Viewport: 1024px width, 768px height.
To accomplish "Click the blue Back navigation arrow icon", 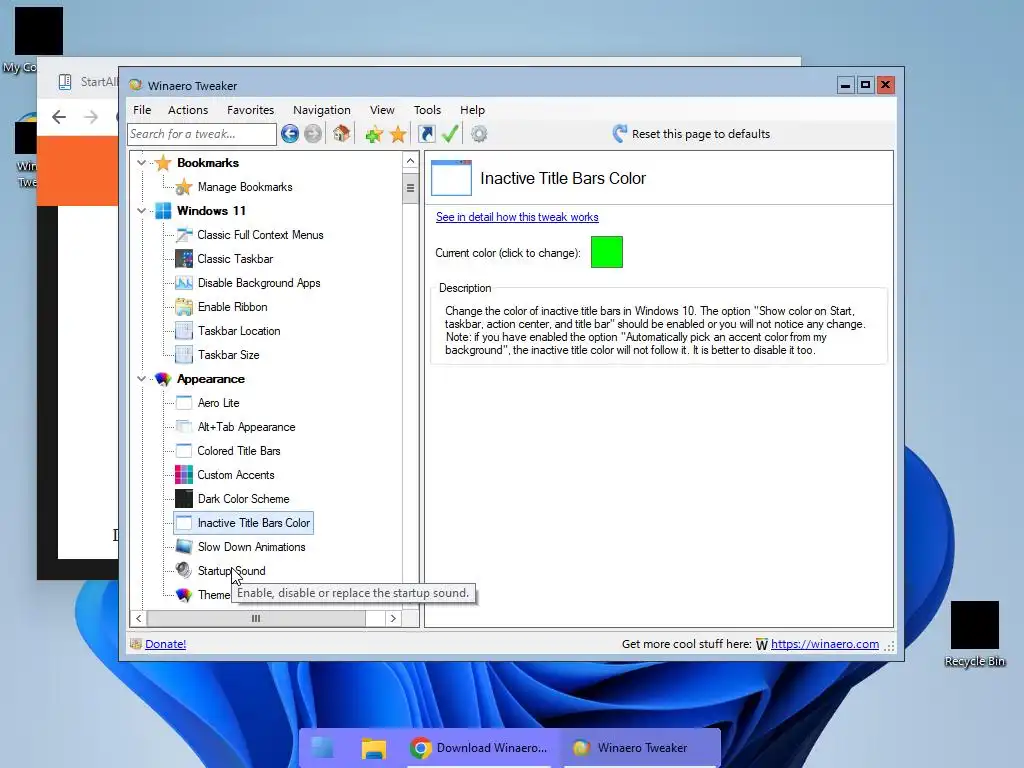I will (290, 134).
